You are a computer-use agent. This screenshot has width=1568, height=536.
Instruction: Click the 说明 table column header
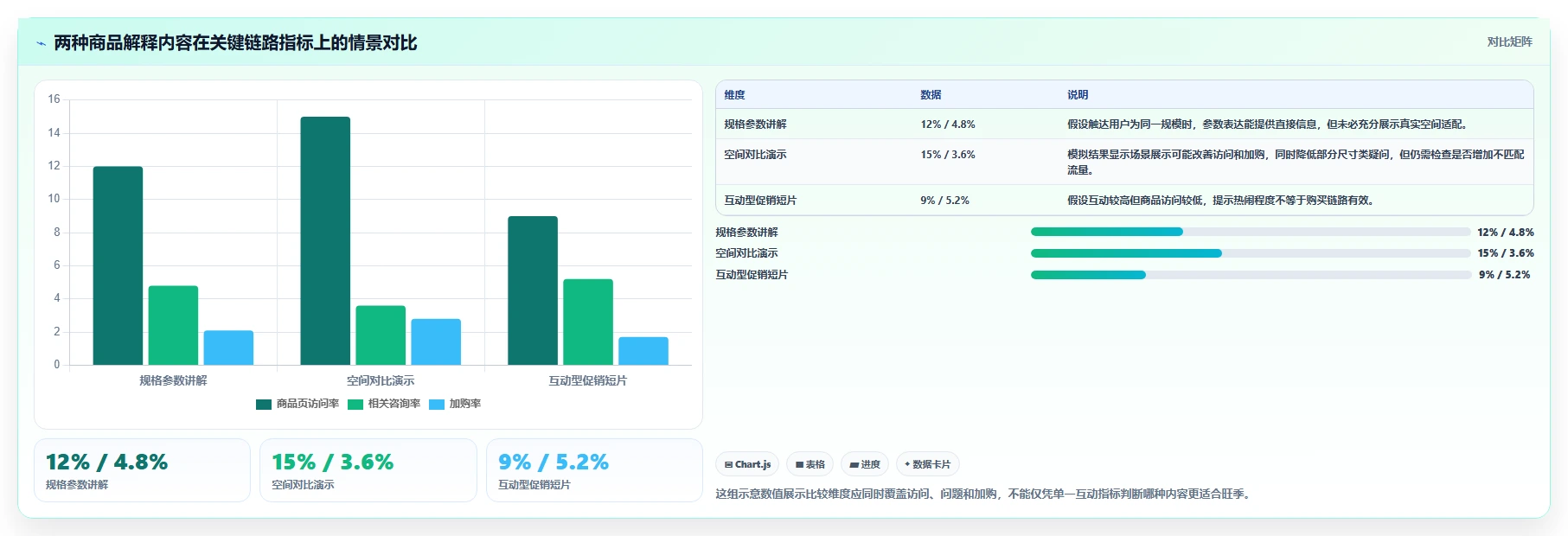tap(1078, 95)
